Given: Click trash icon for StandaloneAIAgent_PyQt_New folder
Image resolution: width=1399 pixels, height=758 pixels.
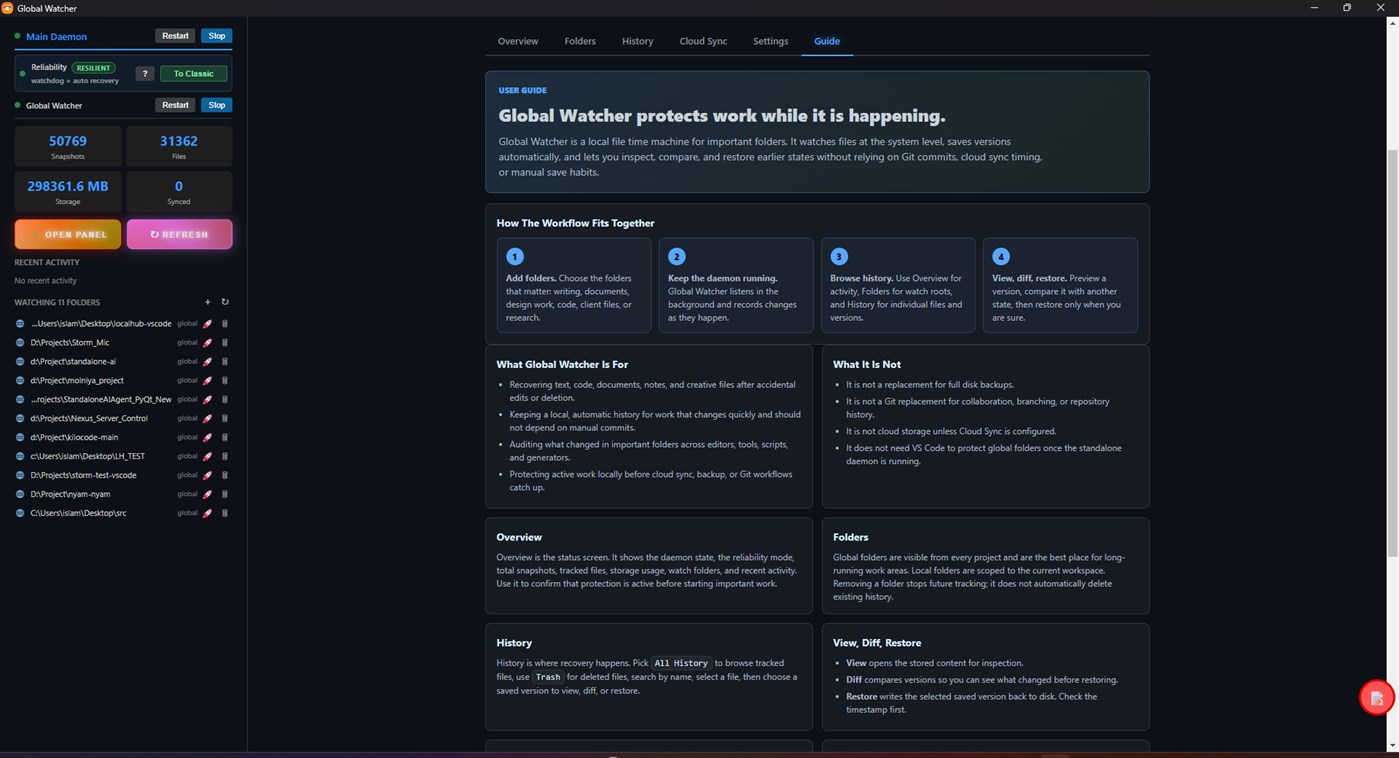Looking at the screenshot, I should coord(225,400).
